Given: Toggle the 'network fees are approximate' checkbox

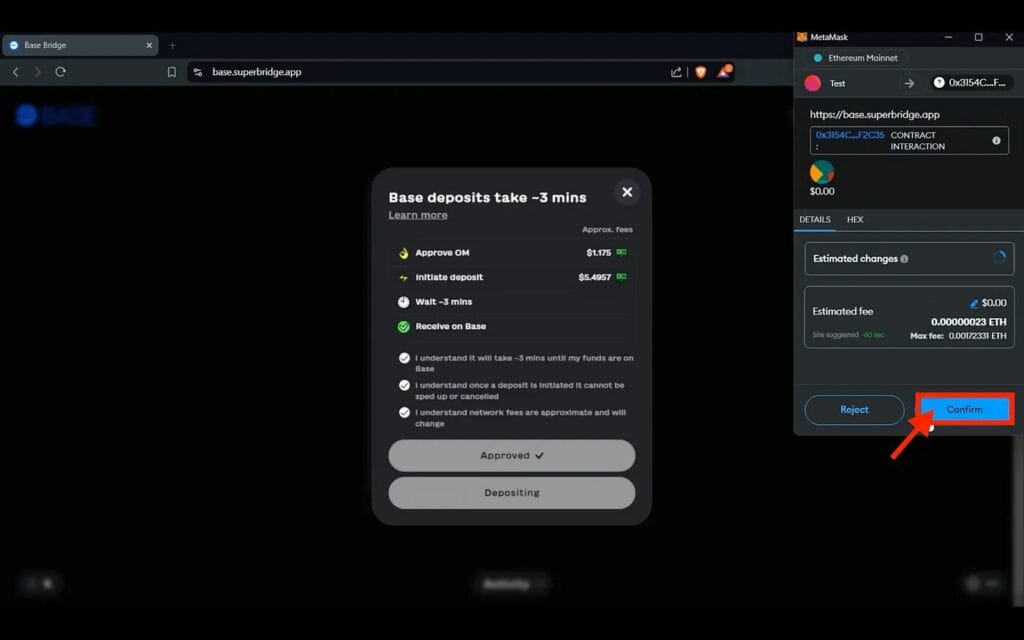Looking at the screenshot, I should (x=404, y=413).
